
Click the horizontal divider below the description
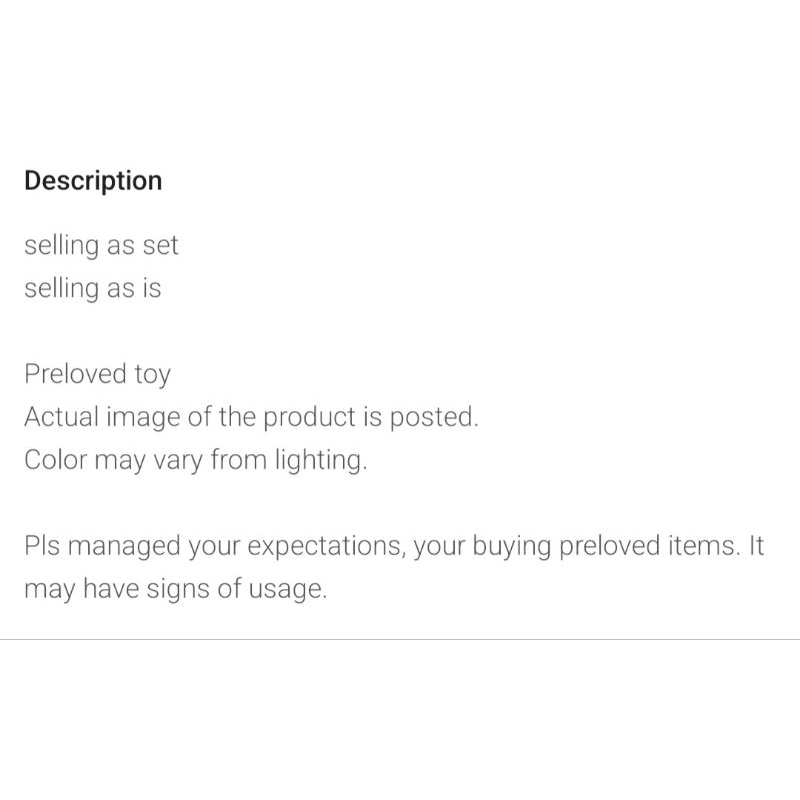tap(400, 639)
